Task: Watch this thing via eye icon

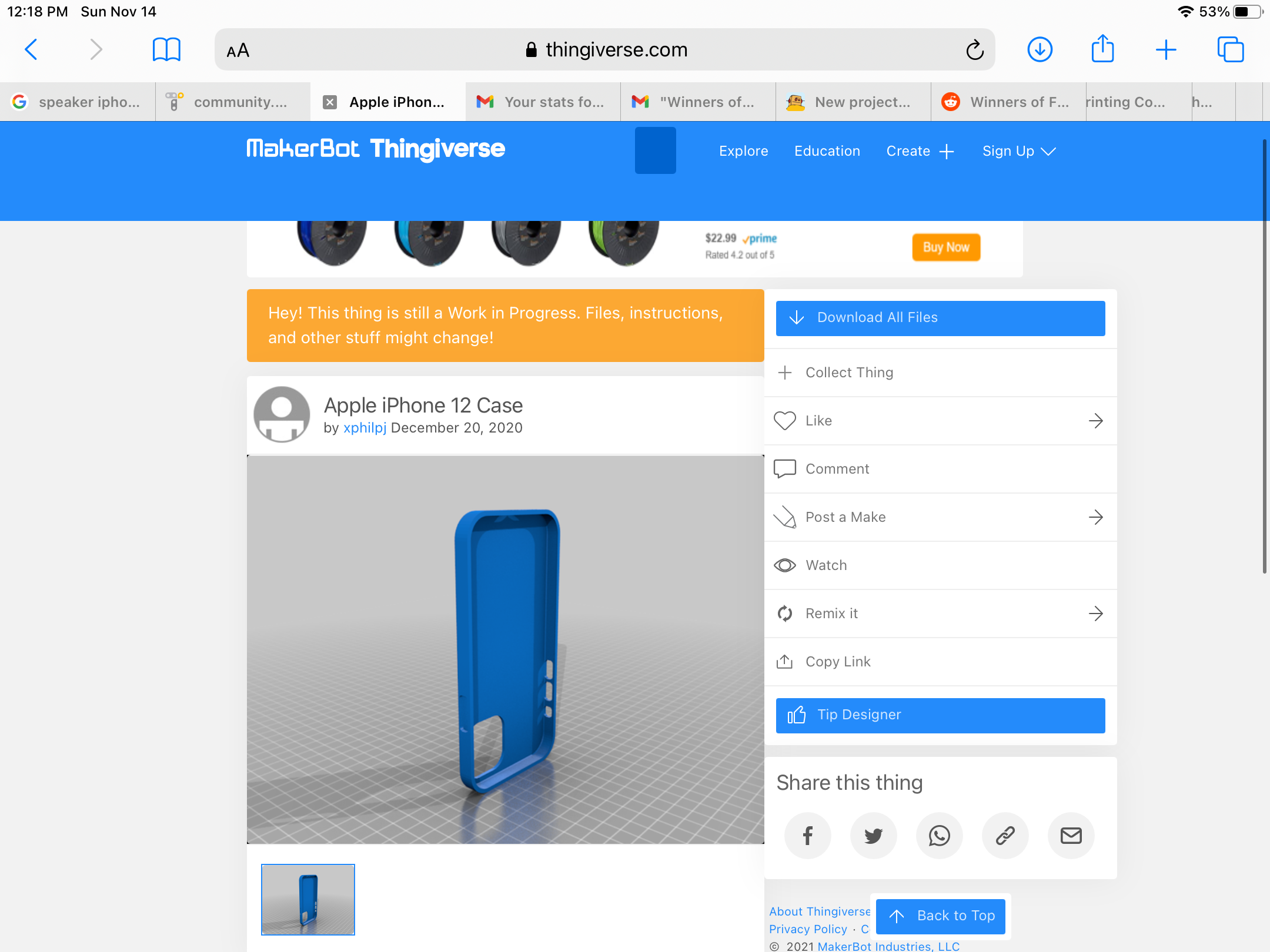Action: [x=785, y=565]
